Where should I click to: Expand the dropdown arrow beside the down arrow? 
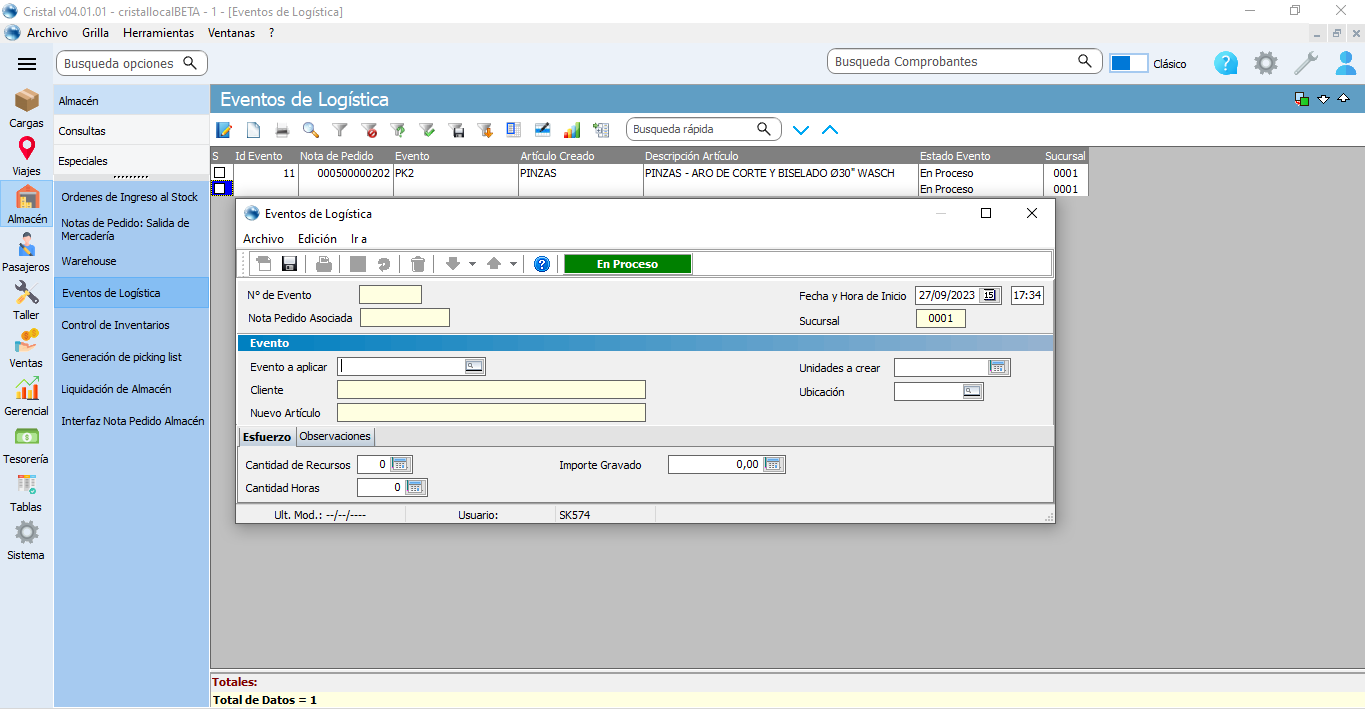pos(472,264)
